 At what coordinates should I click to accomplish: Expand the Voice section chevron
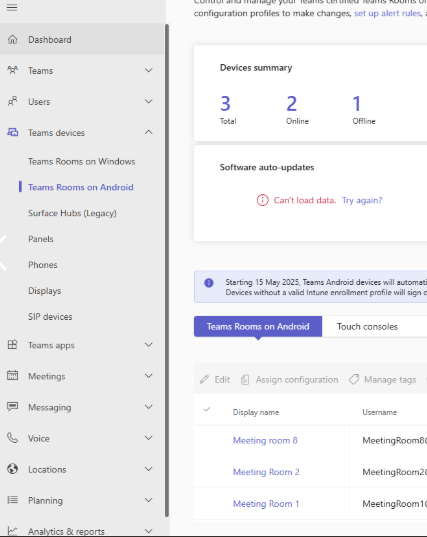pyautogui.click(x=149, y=438)
